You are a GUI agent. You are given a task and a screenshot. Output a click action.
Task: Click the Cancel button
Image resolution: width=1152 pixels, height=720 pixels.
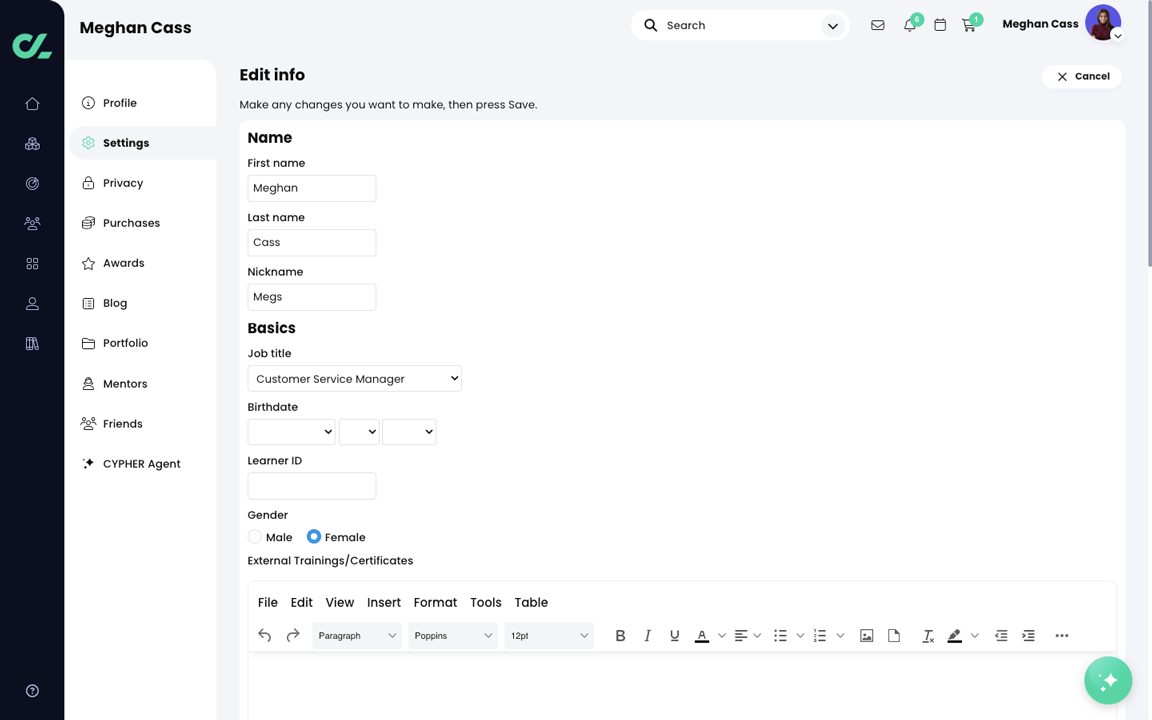pyautogui.click(x=1081, y=76)
